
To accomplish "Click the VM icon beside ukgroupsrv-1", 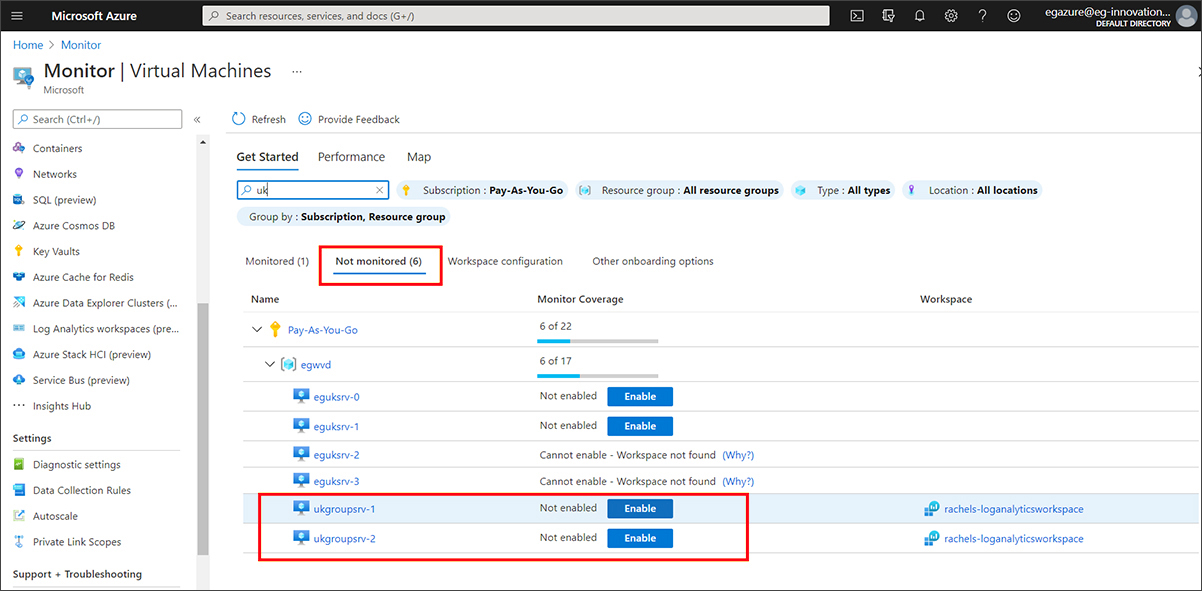I will [300, 508].
